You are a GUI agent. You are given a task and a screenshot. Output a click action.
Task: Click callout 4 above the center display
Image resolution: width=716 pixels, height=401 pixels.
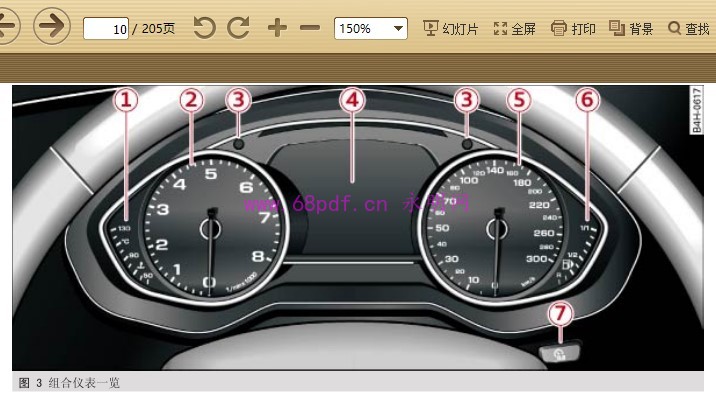coord(351,100)
